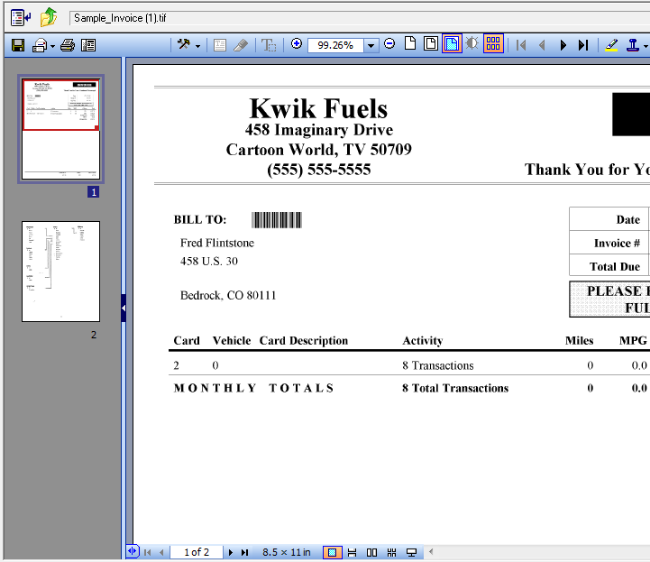Toggle single page view in bottom bar
The width and height of the screenshot is (650, 562).
pyautogui.click(x=332, y=552)
